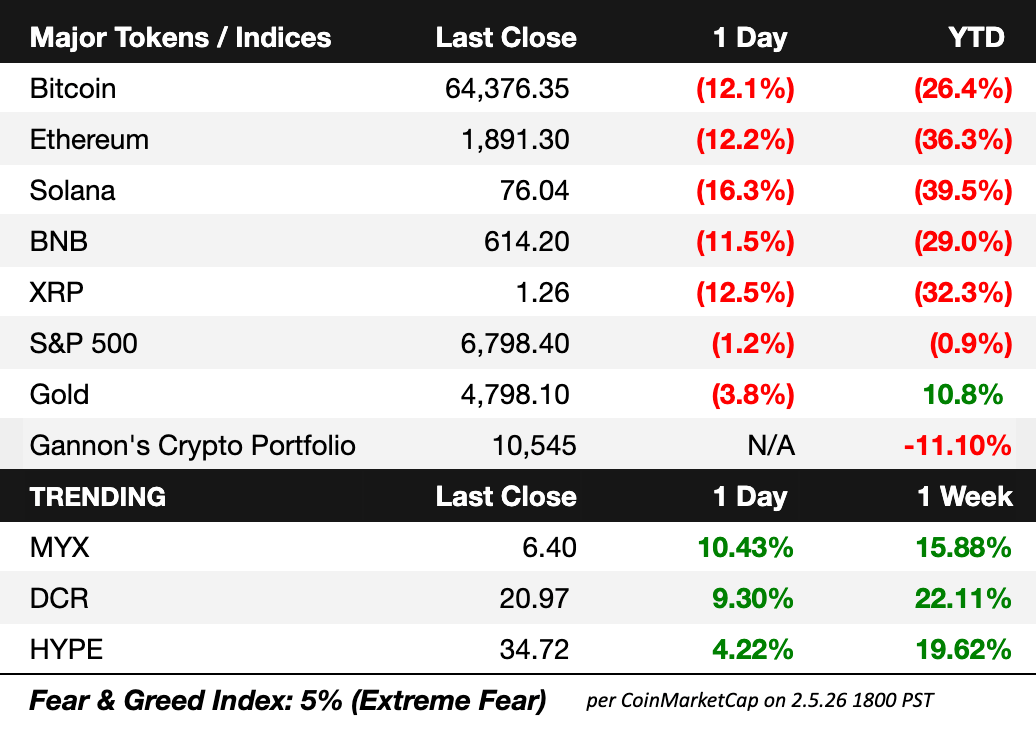The image size is (1036, 734).
Task: Select the DCR trending token
Action: pos(59,599)
